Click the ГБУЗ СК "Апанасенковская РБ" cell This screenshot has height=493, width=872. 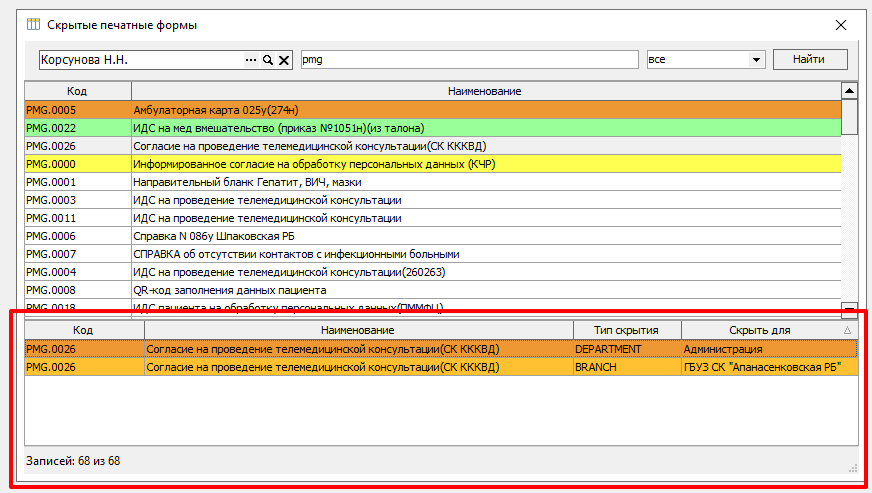pyautogui.click(x=770, y=367)
